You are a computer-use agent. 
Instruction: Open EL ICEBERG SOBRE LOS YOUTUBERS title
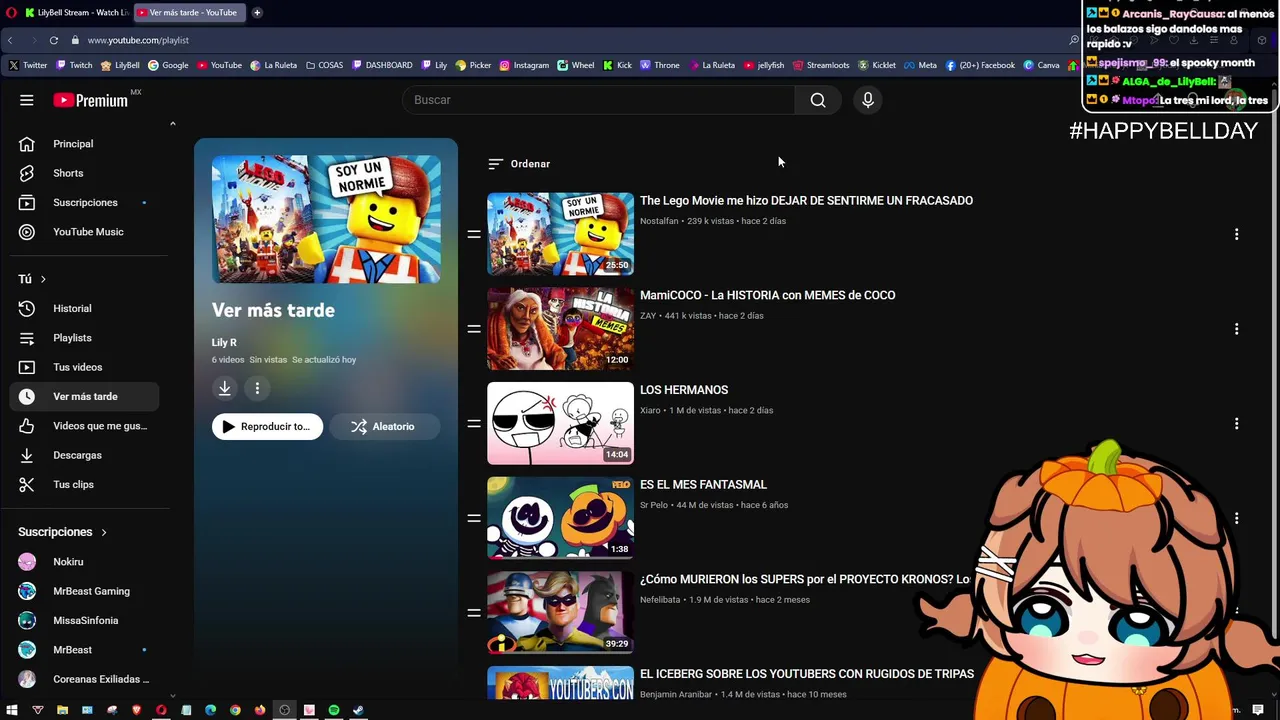[x=807, y=674]
